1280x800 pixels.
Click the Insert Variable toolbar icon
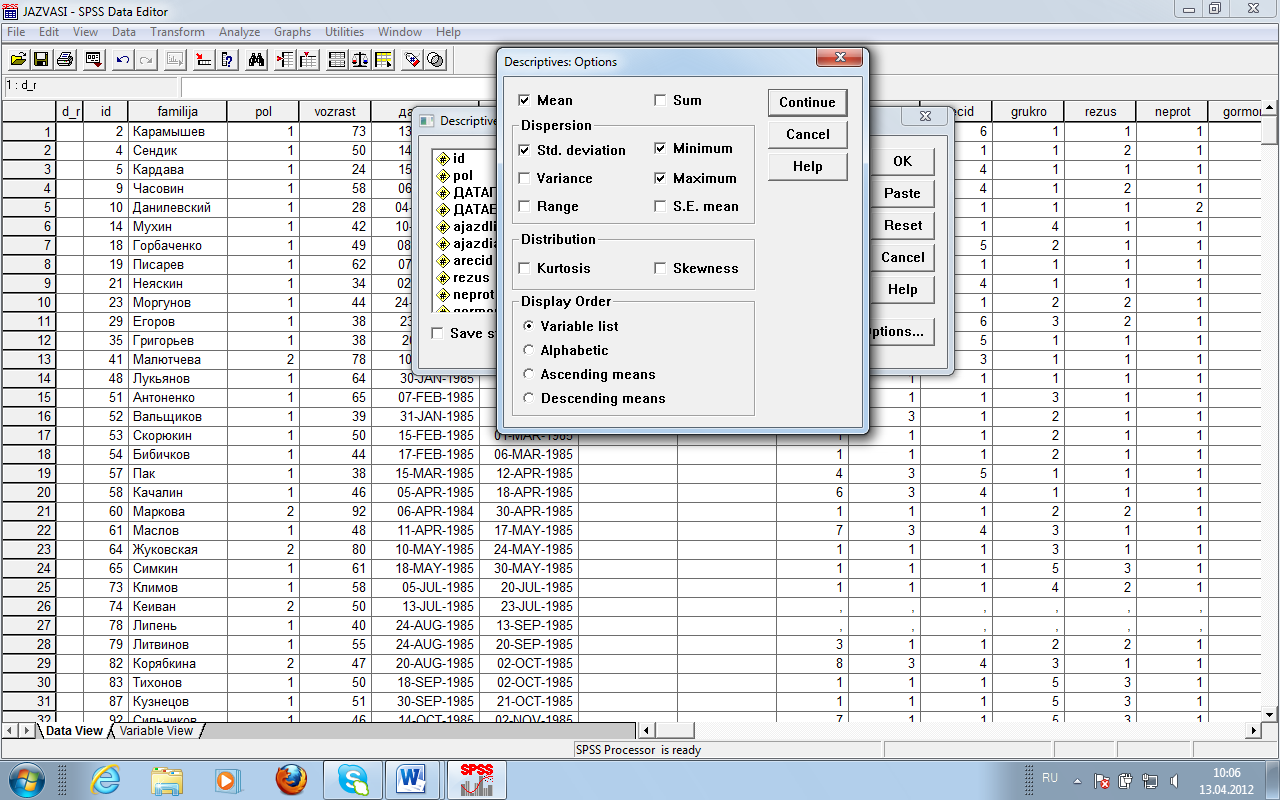click(308, 60)
